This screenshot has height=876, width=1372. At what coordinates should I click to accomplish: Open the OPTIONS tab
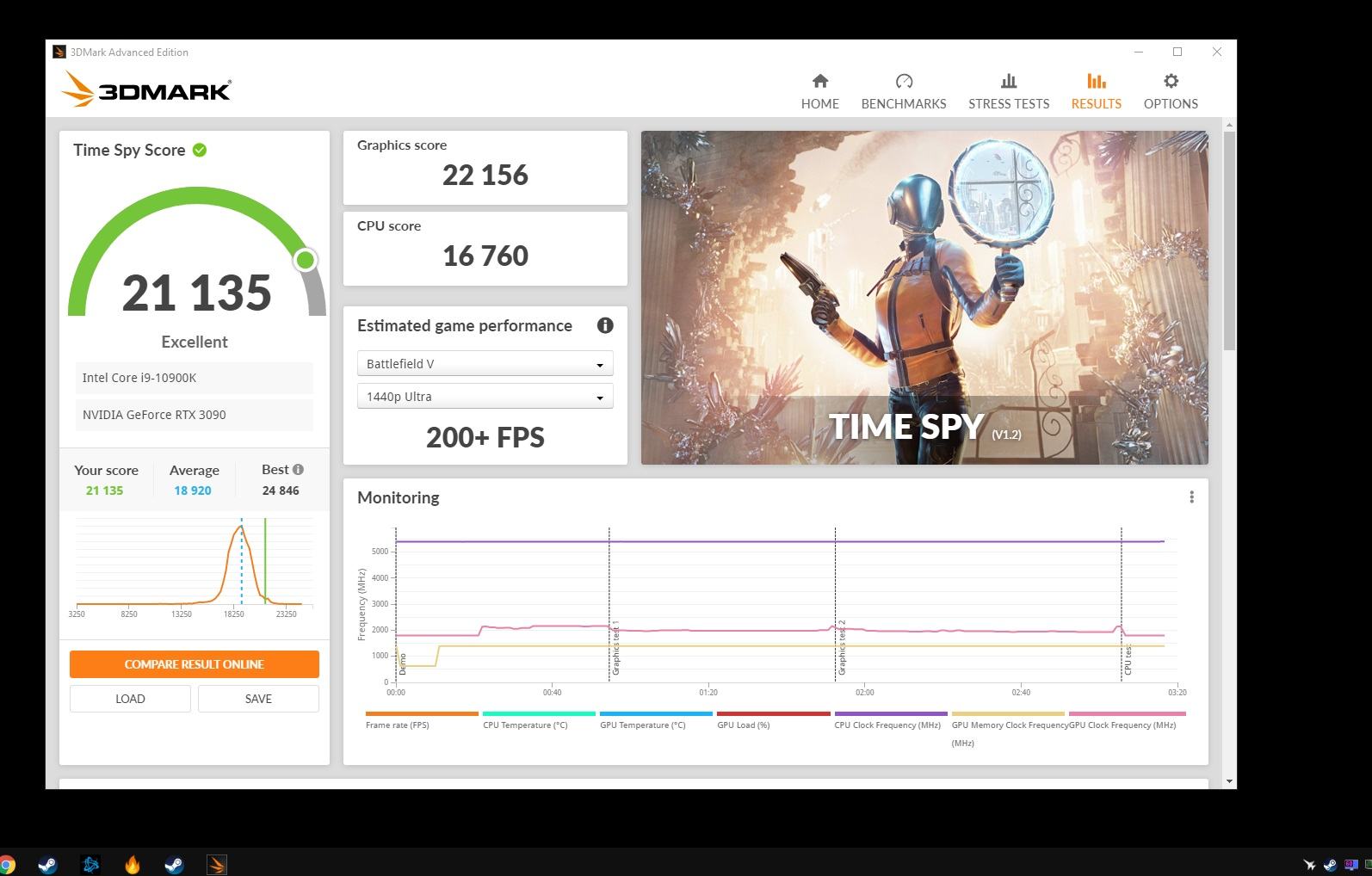point(1171,92)
